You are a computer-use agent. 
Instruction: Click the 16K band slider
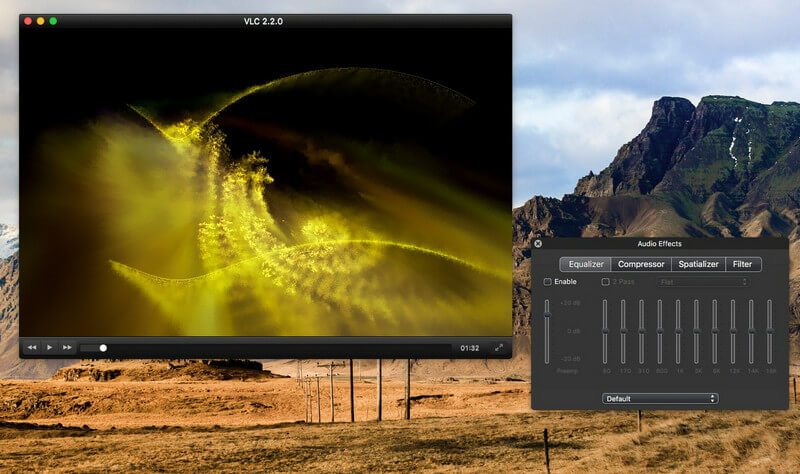[x=769, y=332]
